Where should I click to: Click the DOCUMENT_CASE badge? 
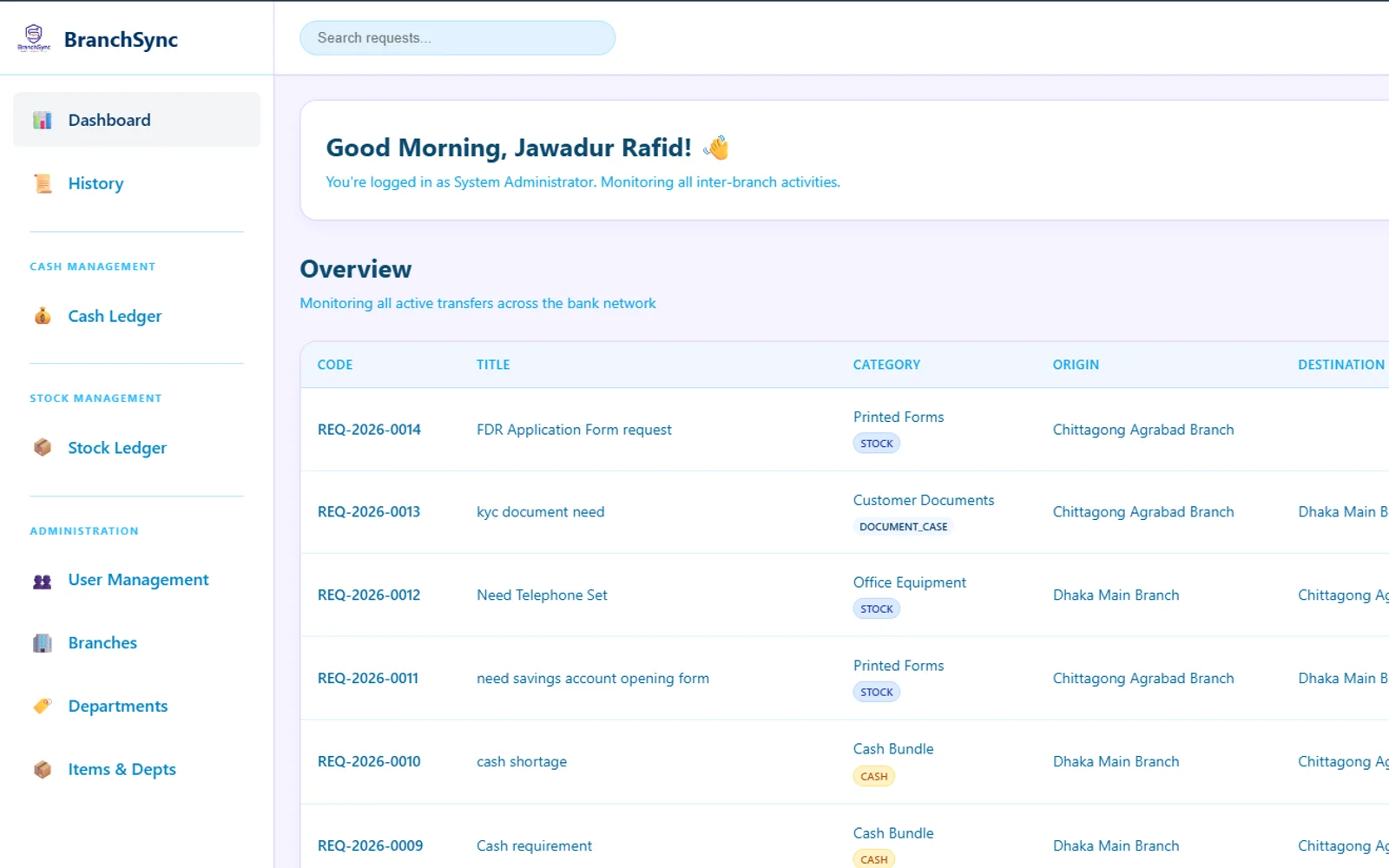[x=903, y=527]
